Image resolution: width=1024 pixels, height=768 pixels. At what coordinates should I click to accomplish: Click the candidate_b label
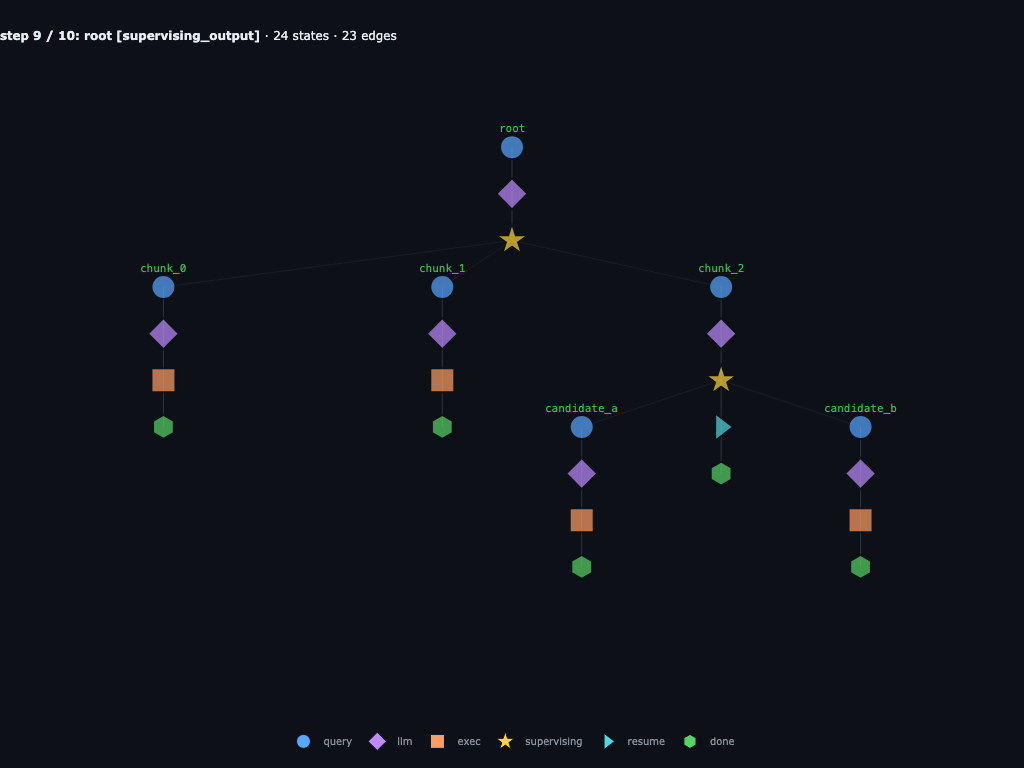(x=860, y=408)
